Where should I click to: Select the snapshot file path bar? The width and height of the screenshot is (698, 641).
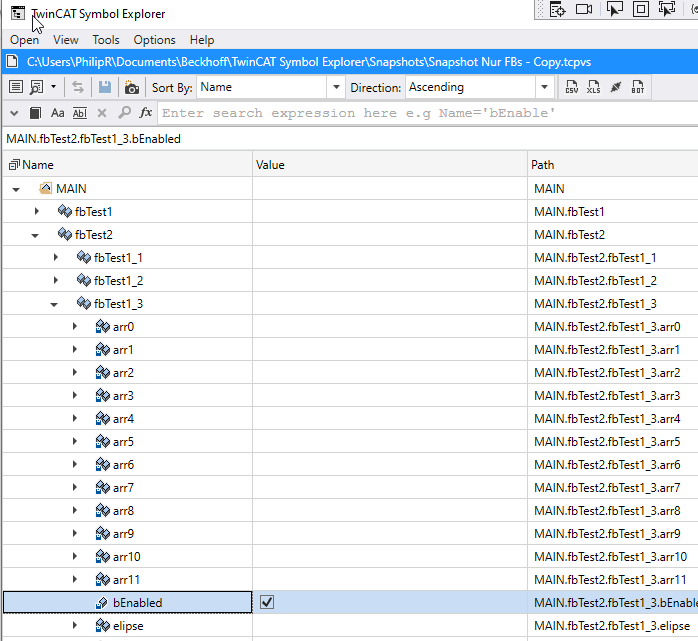[x=350, y=61]
